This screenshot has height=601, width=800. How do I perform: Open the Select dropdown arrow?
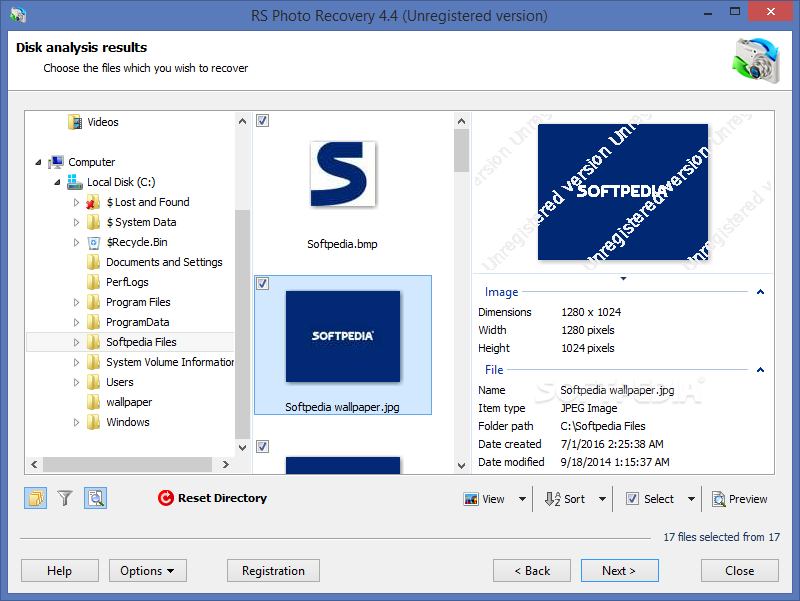pyautogui.click(x=691, y=499)
